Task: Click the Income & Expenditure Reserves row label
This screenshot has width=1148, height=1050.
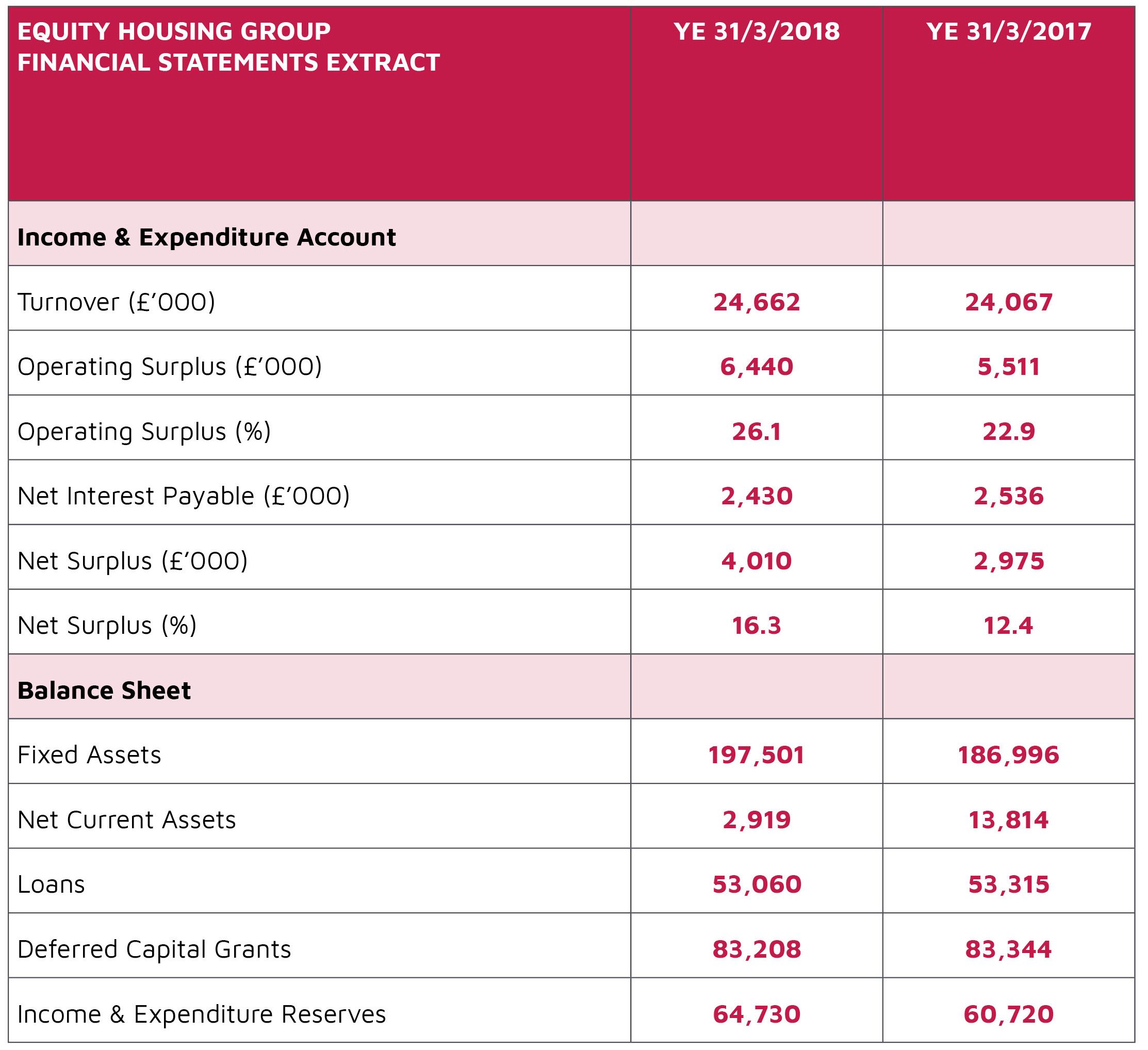Action: tap(202, 1014)
